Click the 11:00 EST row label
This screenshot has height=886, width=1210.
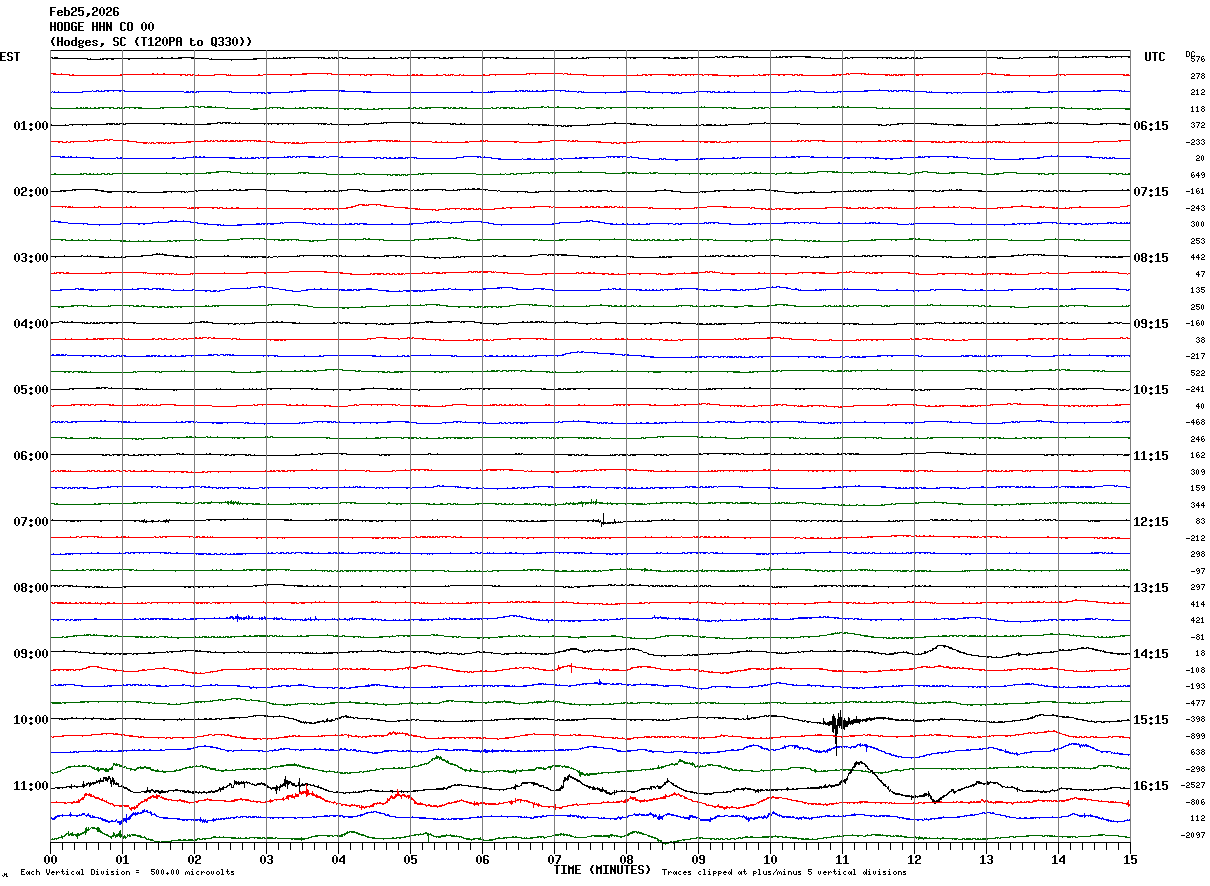pyautogui.click(x=31, y=786)
